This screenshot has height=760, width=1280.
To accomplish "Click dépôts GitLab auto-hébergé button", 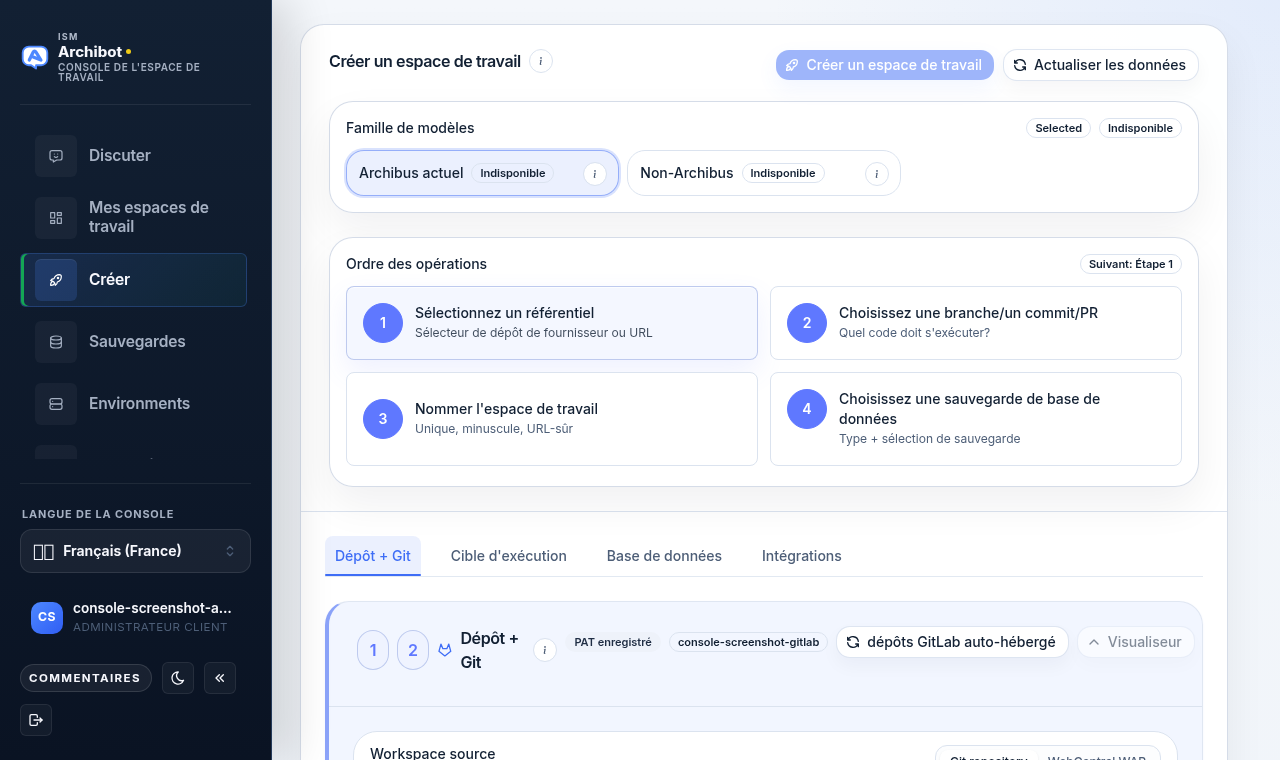I will [952, 642].
